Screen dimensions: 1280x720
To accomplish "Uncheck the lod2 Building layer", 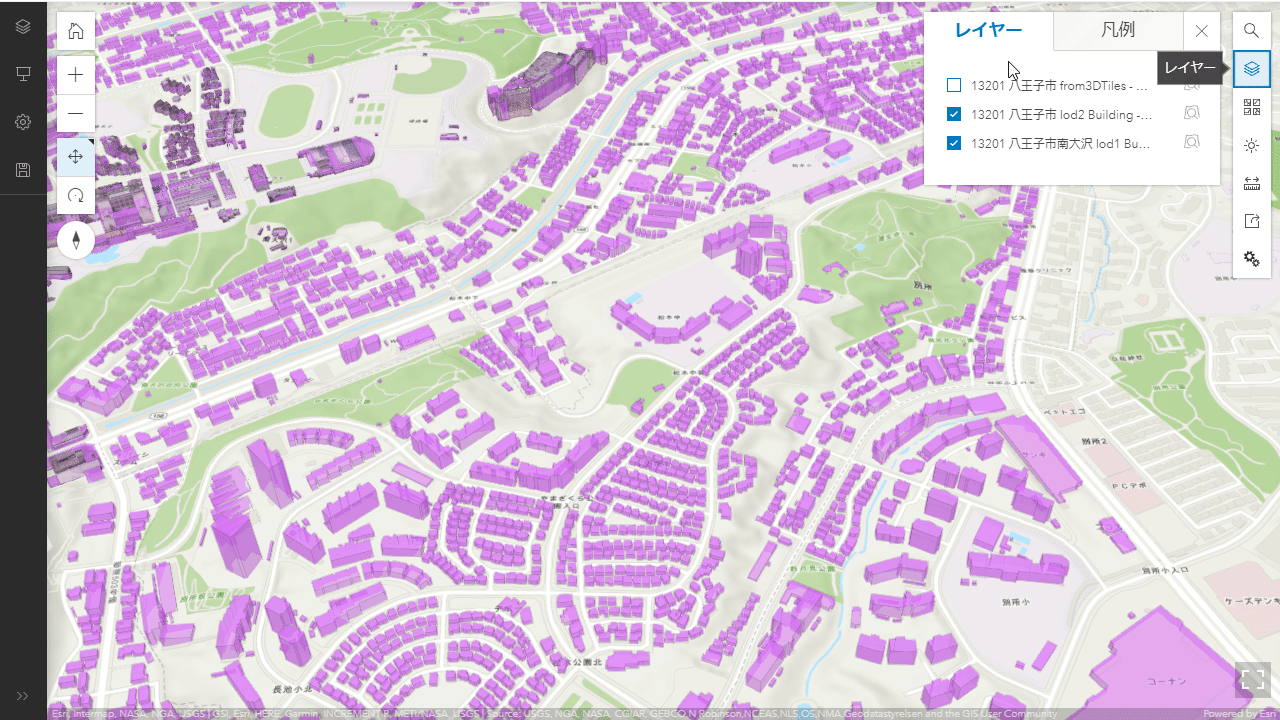I will coord(954,114).
